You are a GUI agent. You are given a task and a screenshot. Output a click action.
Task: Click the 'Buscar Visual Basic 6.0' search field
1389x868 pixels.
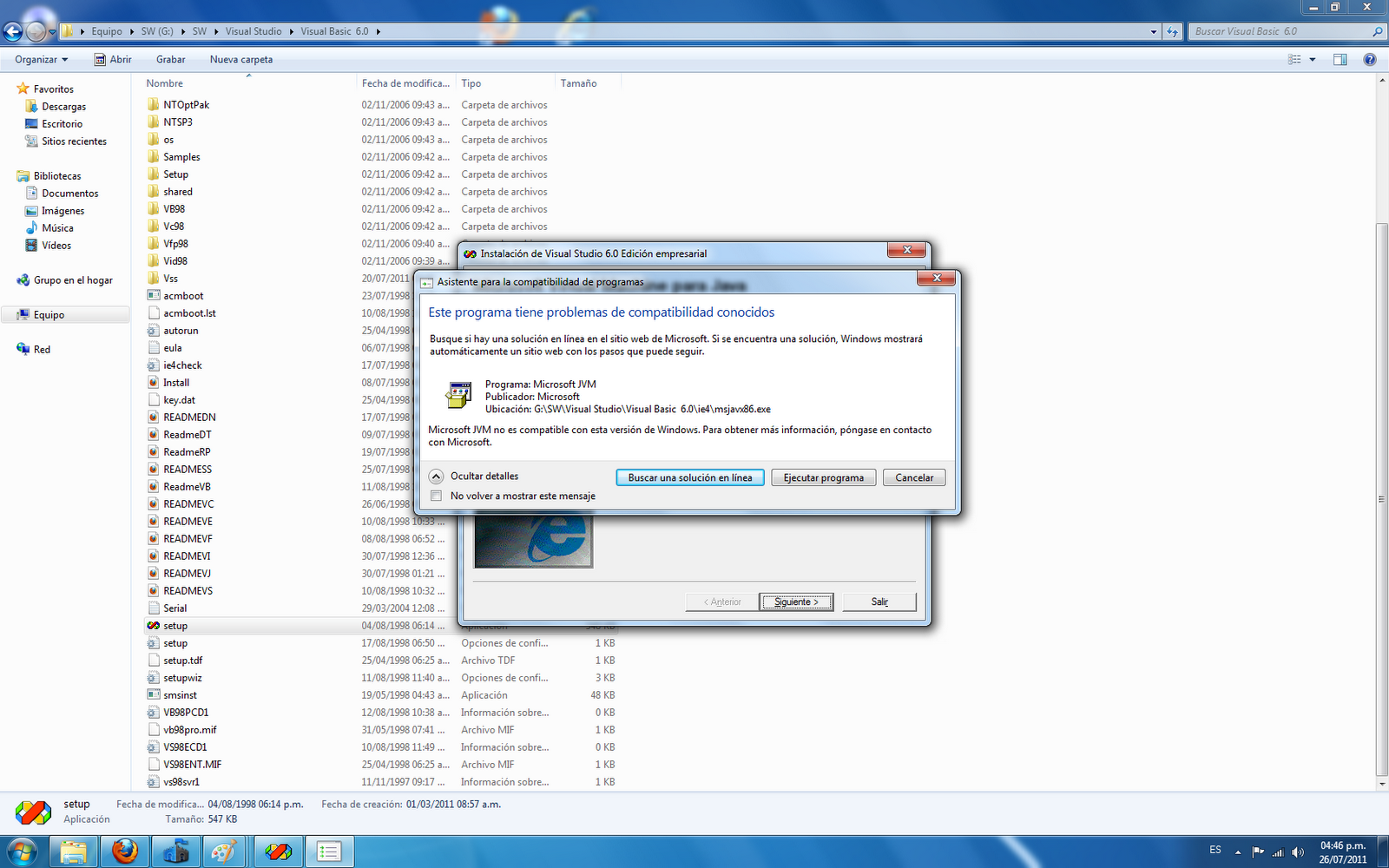1279,31
